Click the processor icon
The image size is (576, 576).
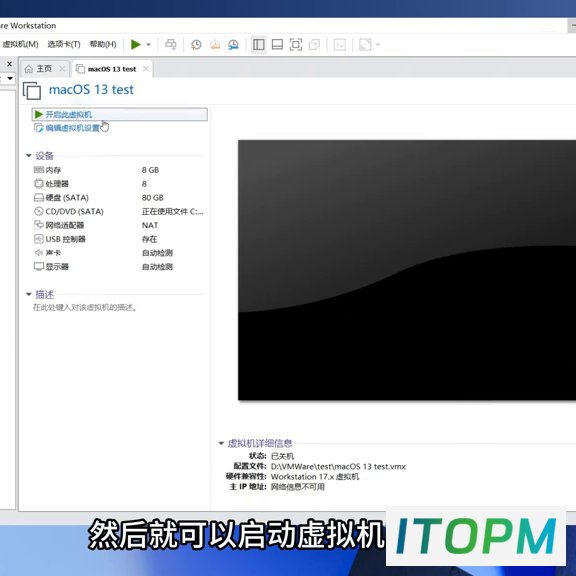tap(39, 183)
